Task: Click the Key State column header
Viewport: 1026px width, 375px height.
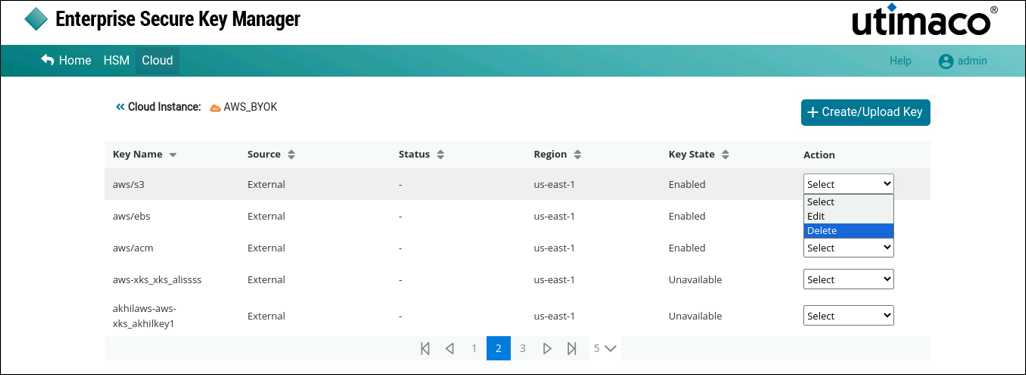Action: (692, 155)
